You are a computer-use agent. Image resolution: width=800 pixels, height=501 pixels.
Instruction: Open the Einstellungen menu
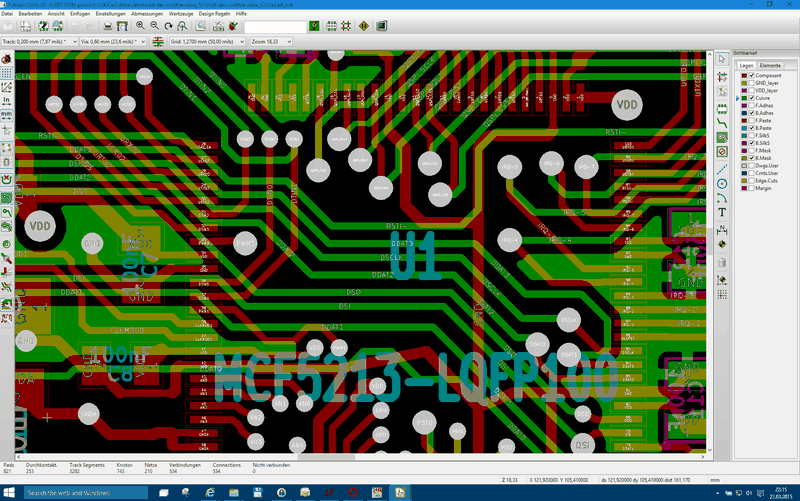pos(111,14)
